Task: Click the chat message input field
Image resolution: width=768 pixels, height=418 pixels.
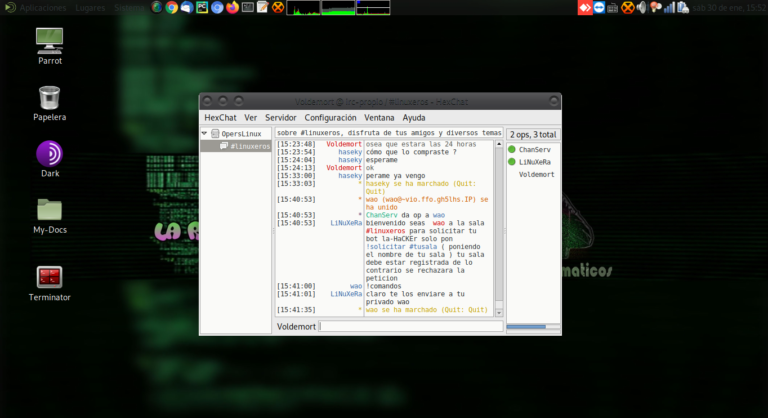Action: click(410, 326)
